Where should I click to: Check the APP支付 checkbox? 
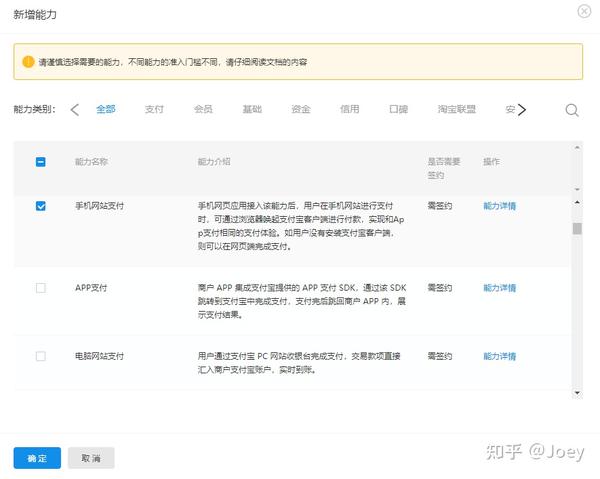[41, 288]
